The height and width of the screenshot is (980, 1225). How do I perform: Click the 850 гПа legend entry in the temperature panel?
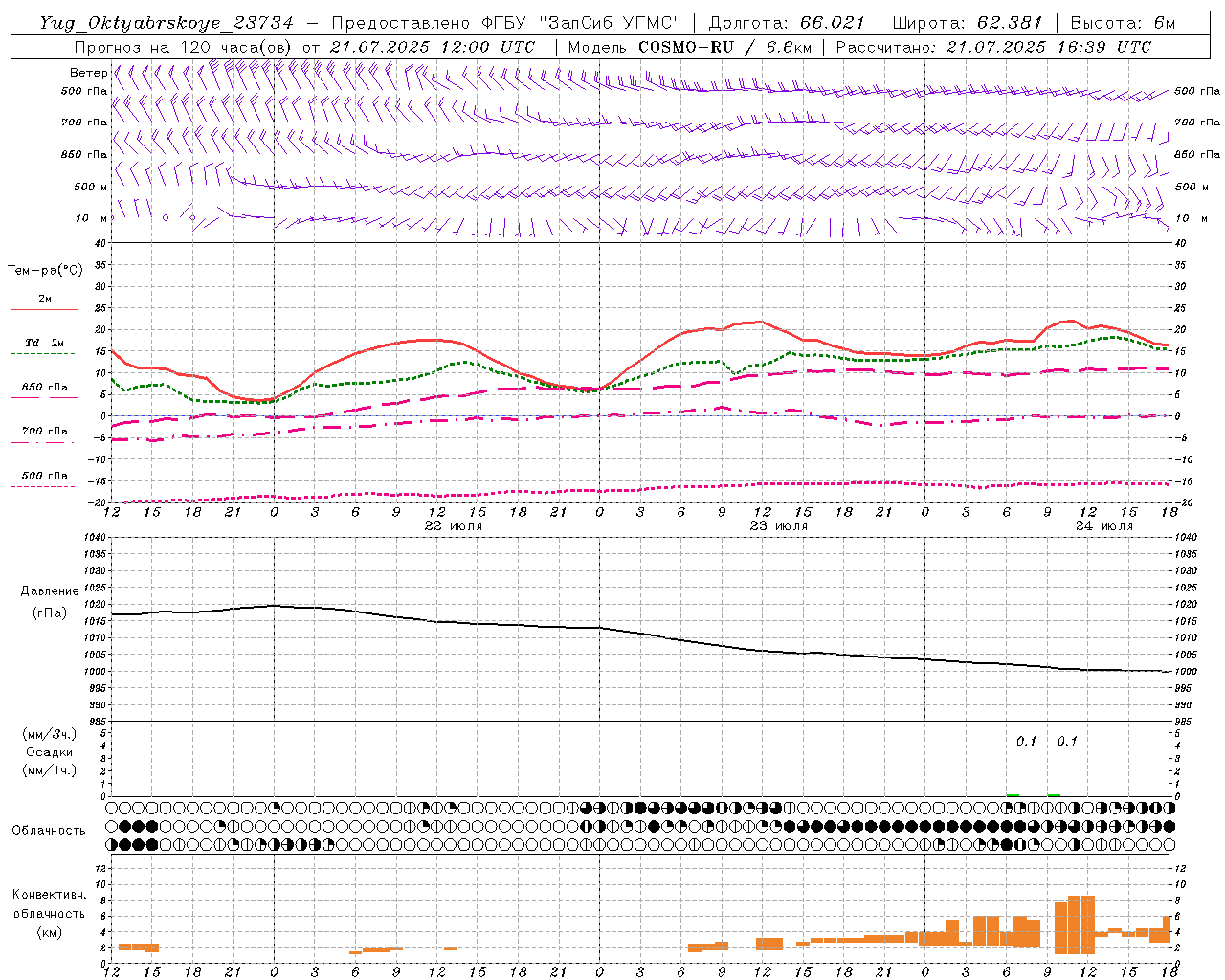(44, 388)
